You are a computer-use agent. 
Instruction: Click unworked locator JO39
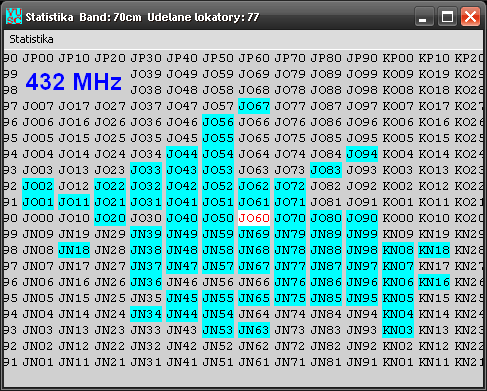tap(146, 74)
